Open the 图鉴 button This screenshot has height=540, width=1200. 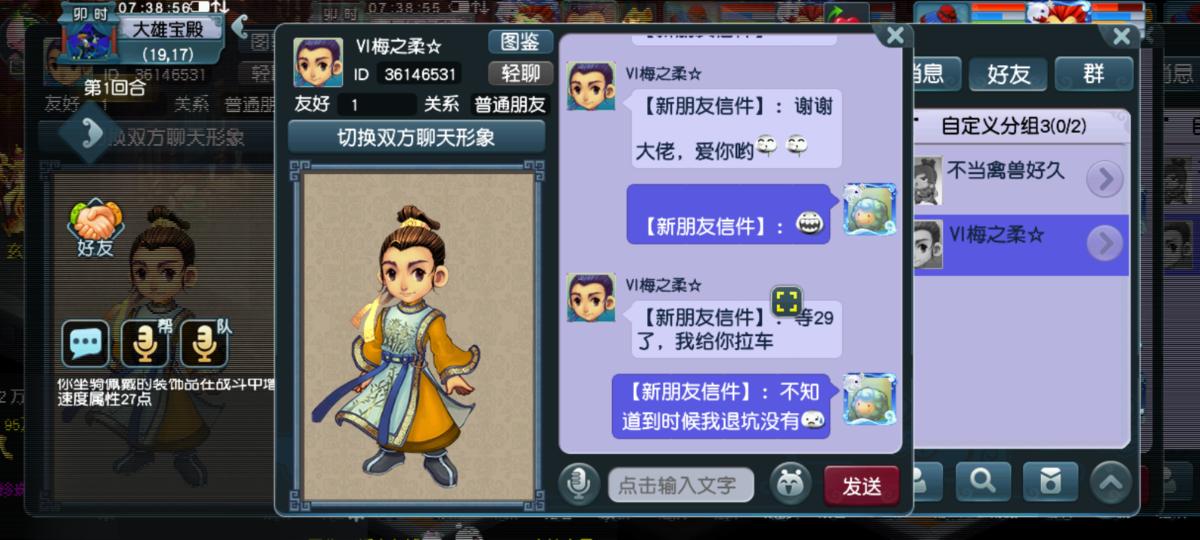click(x=520, y=42)
